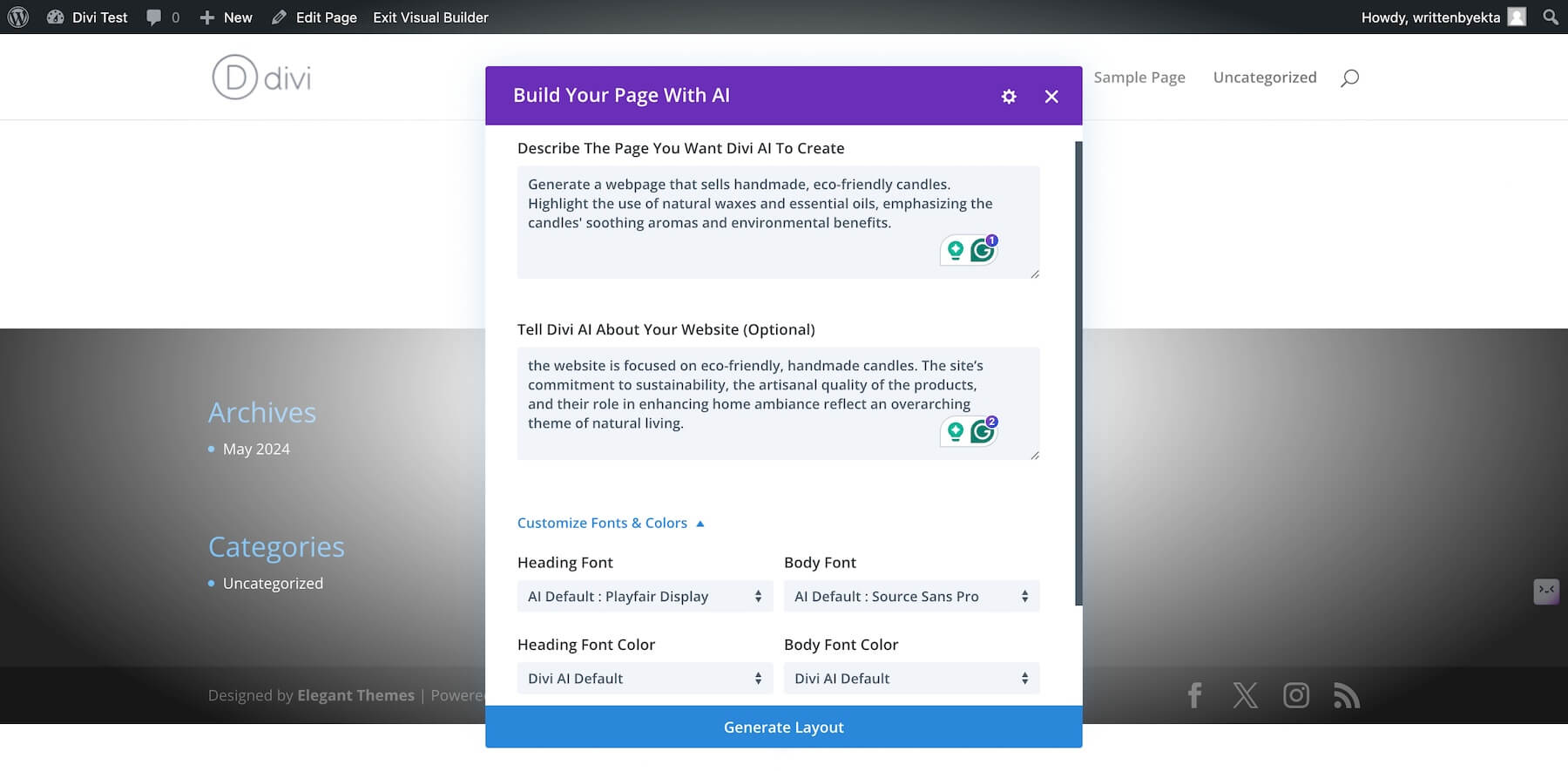Click the admin bar search icon

pyautogui.click(x=1549, y=17)
